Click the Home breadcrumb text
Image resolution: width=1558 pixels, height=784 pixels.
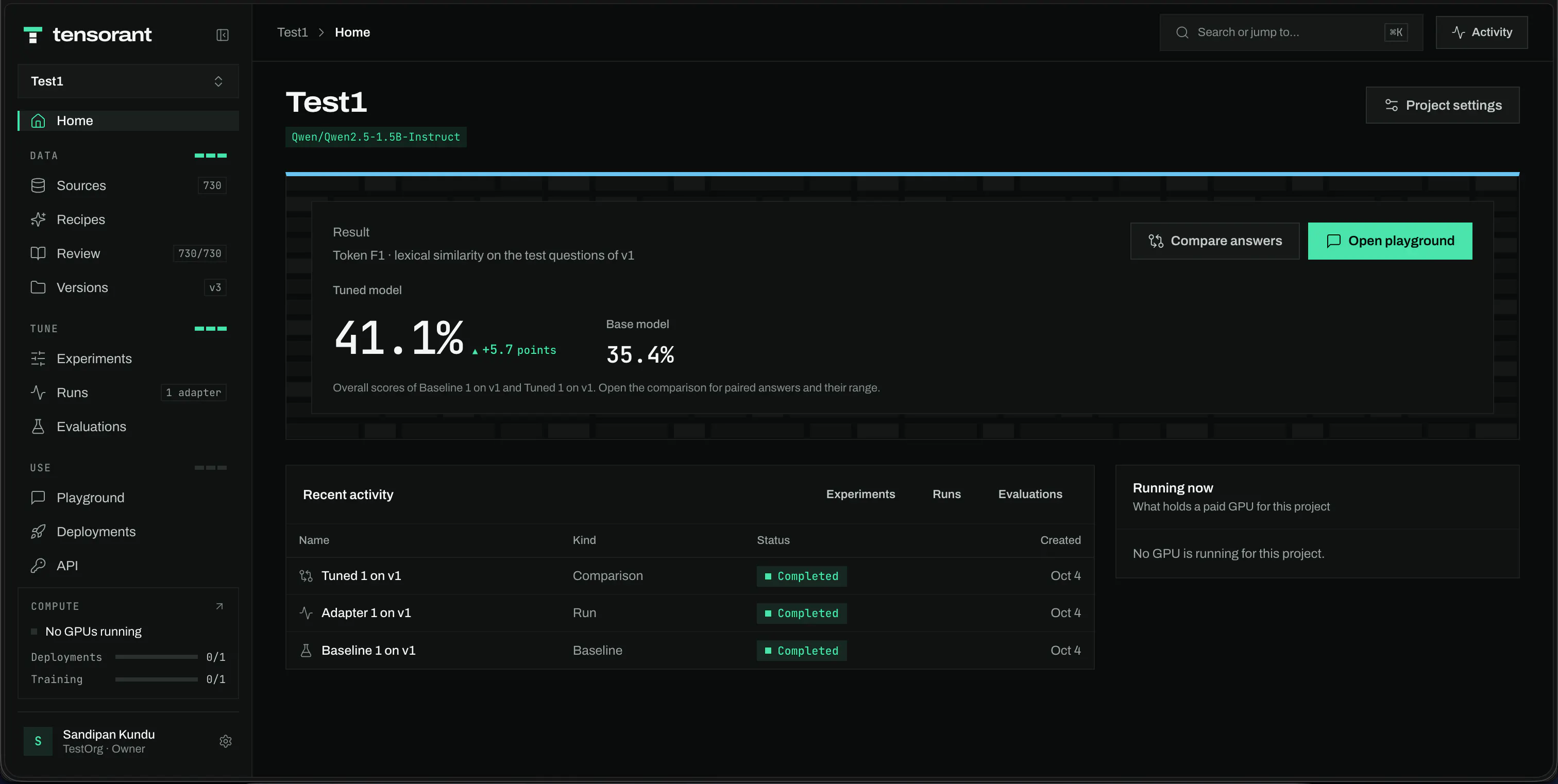click(x=352, y=32)
